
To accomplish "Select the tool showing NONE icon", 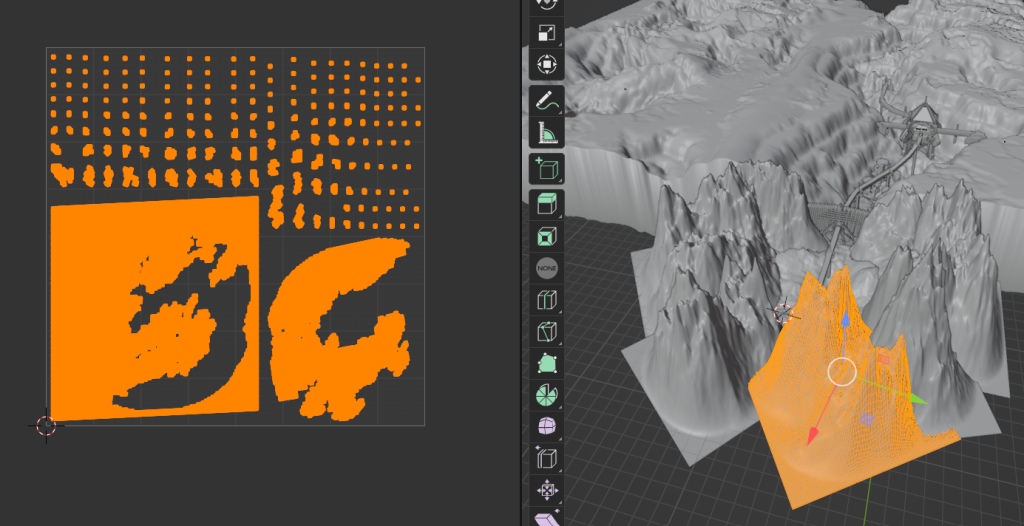I will [547, 268].
